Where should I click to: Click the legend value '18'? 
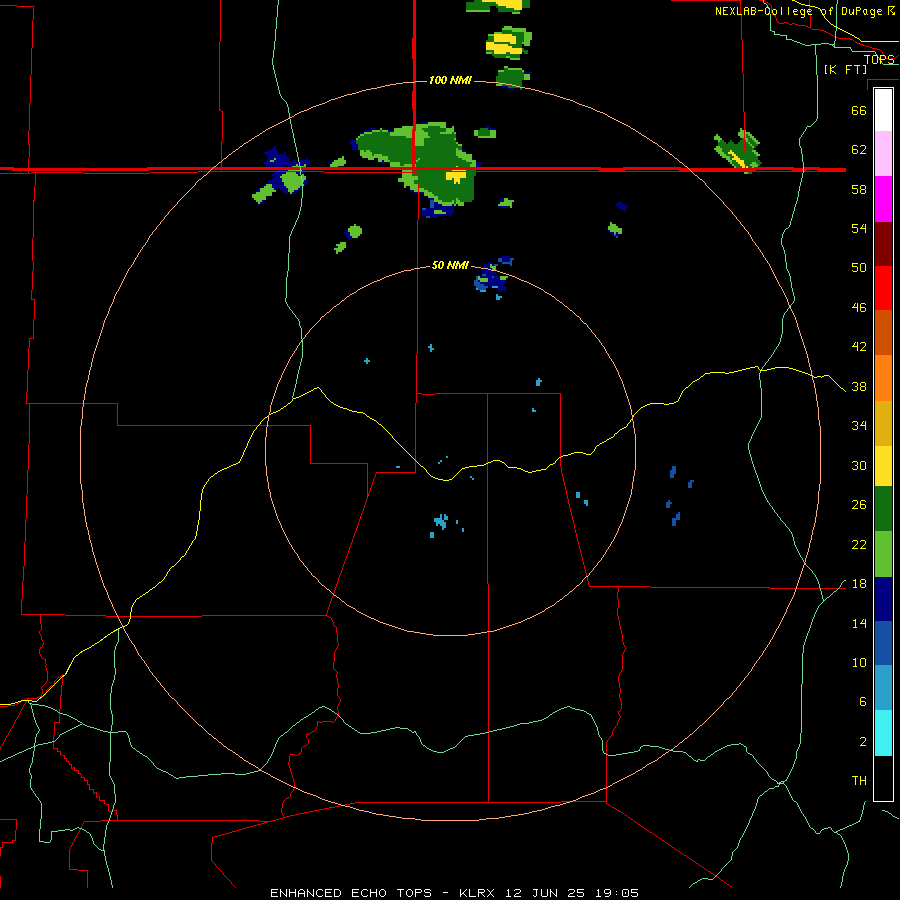point(859,584)
